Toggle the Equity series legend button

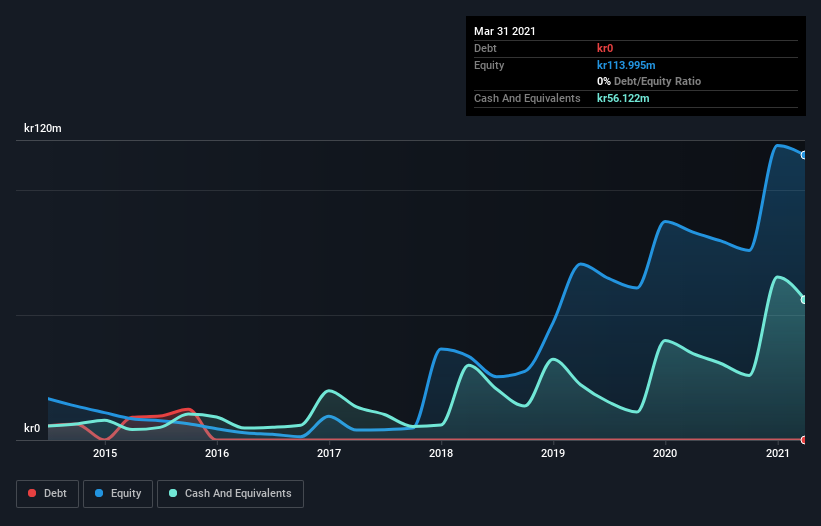[x=118, y=494]
